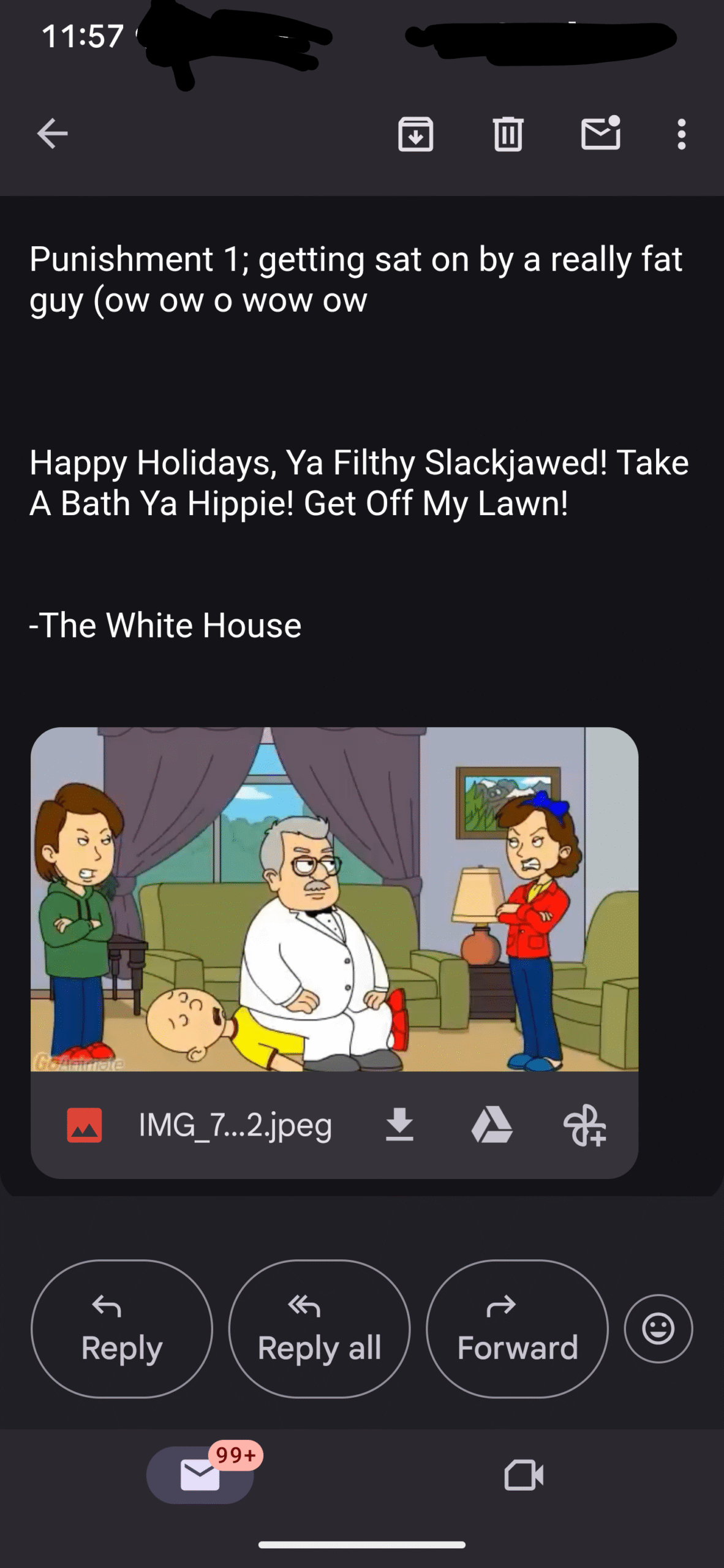Delete the email with the trash icon
This screenshot has height=1568, width=724.
[x=508, y=134]
